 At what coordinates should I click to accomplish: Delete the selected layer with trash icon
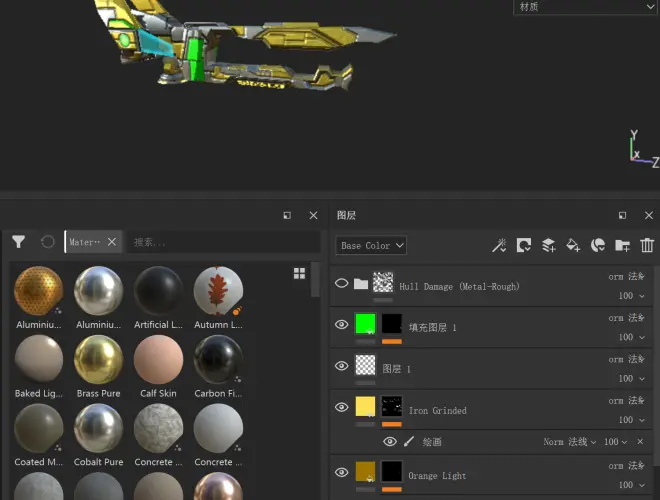(x=647, y=245)
